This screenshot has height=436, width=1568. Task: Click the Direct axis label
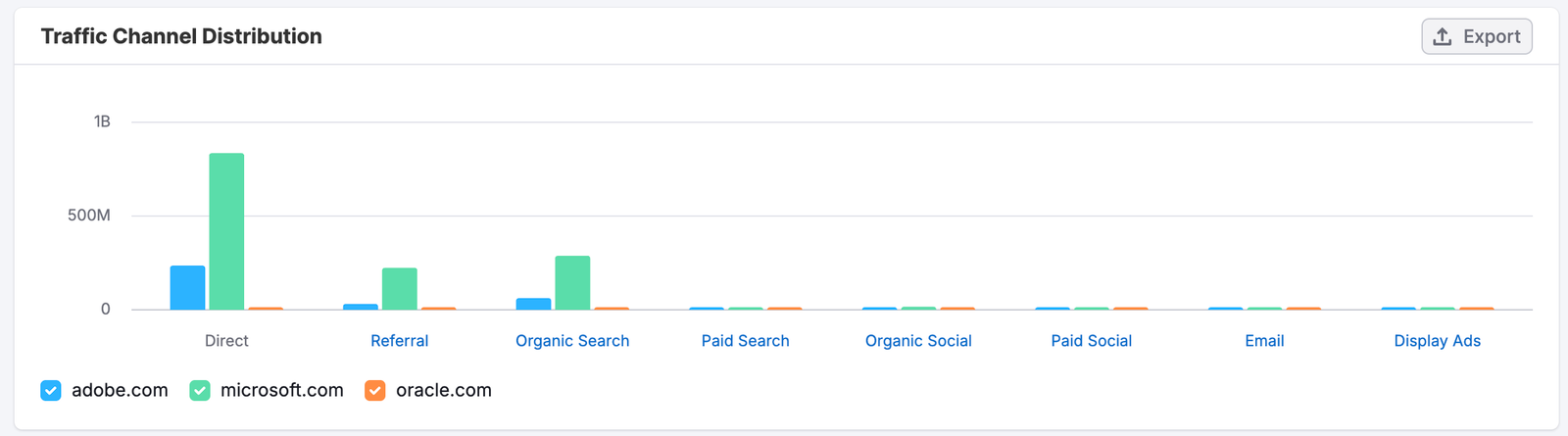tap(226, 341)
